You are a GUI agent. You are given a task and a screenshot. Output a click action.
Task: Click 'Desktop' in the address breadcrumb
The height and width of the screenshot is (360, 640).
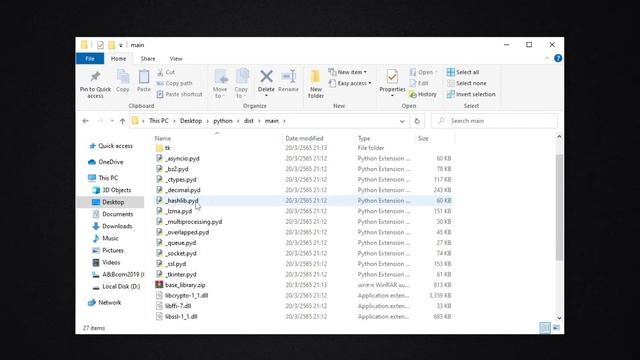(191, 121)
